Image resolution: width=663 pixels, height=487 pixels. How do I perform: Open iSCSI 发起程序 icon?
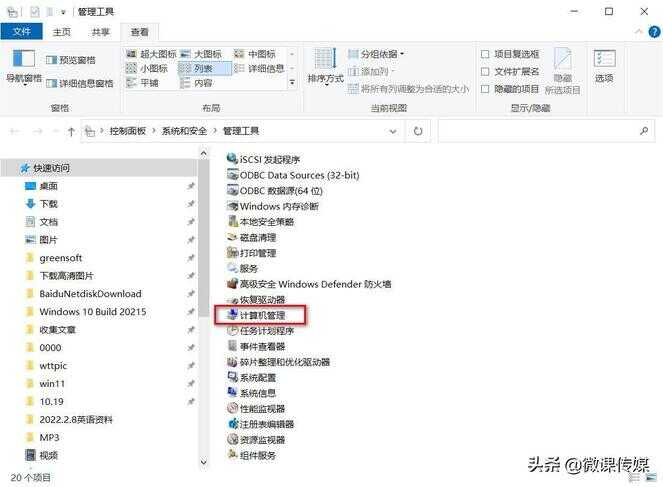[x=232, y=159]
